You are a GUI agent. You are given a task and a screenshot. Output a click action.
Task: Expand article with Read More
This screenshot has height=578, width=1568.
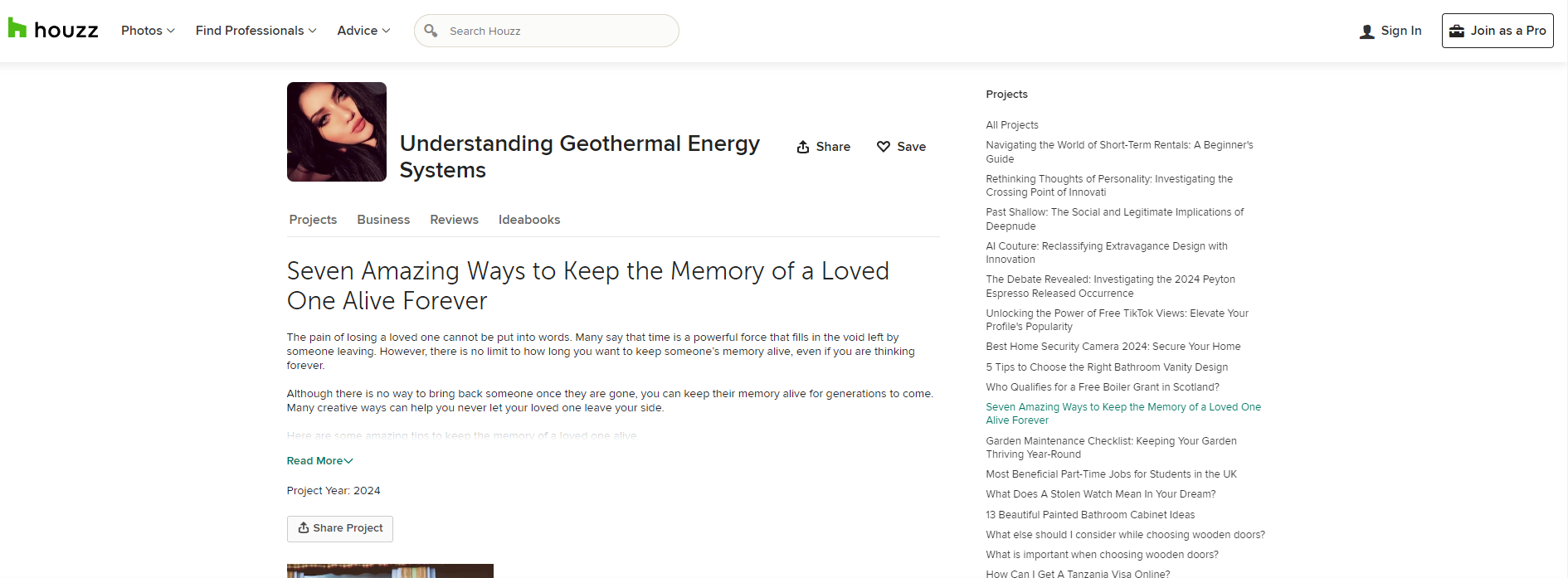pos(320,461)
